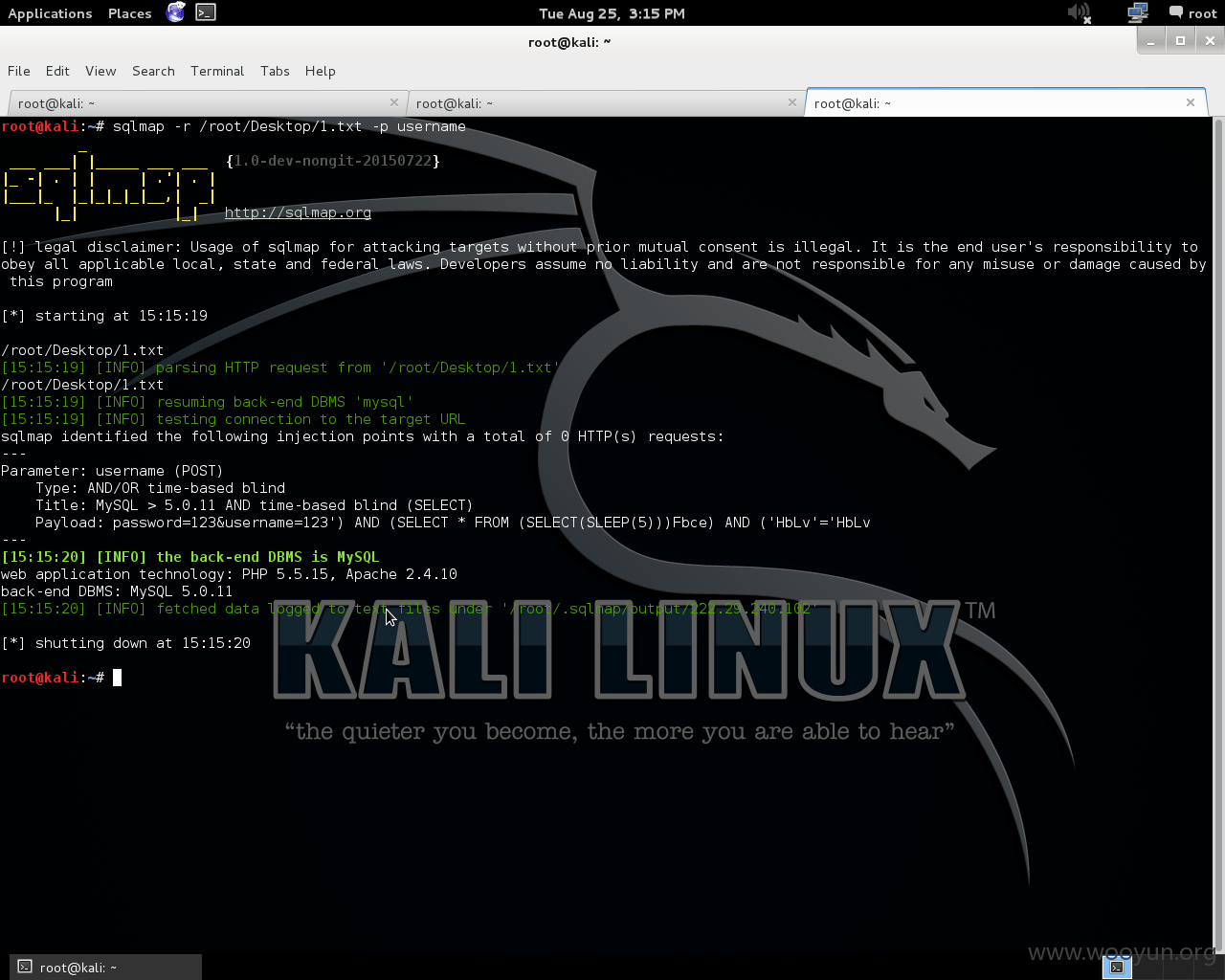Click 'sqlmap identified the following injection points' line
The width and height of the screenshot is (1225, 980).
(363, 436)
